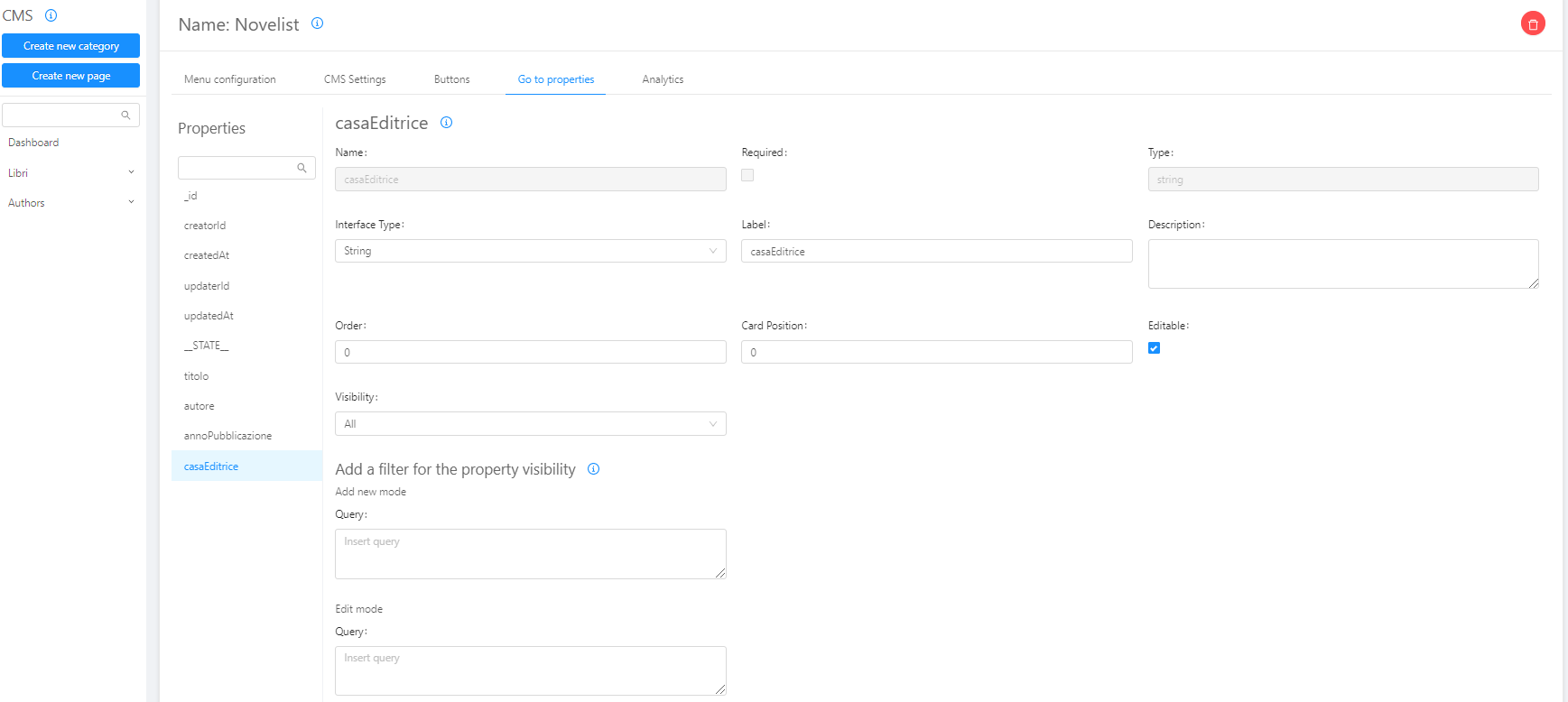1568x702 pixels.
Task: Click info icon next to Name: Novelist
Action: (317, 23)
